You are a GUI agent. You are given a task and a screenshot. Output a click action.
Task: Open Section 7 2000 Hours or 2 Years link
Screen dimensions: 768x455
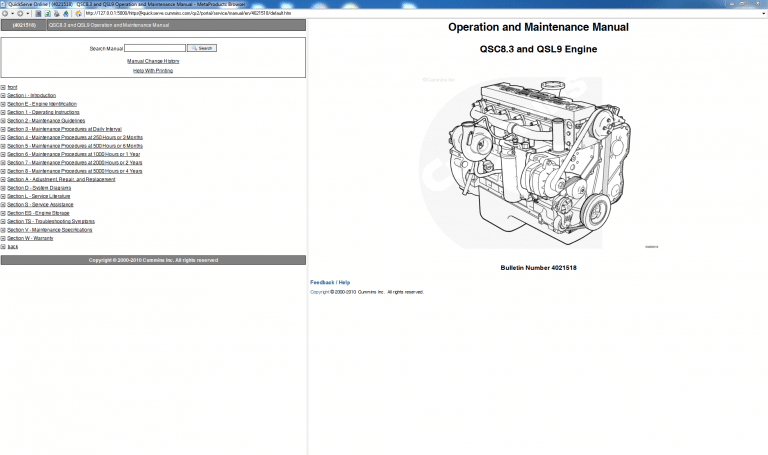click(x=74, y=163)
